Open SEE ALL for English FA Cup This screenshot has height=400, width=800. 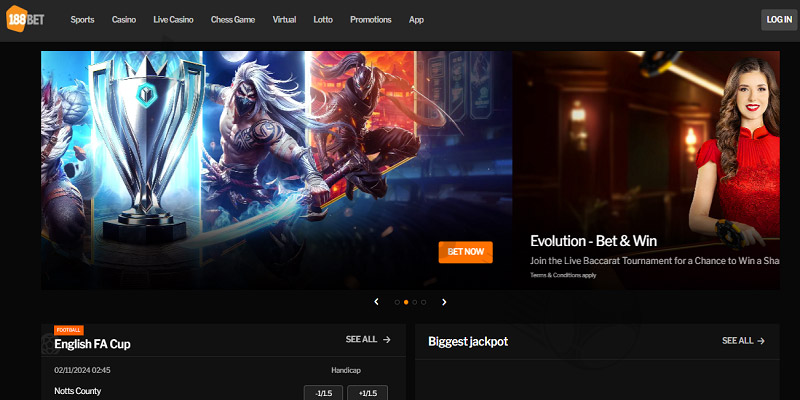(x=368, y=339)
